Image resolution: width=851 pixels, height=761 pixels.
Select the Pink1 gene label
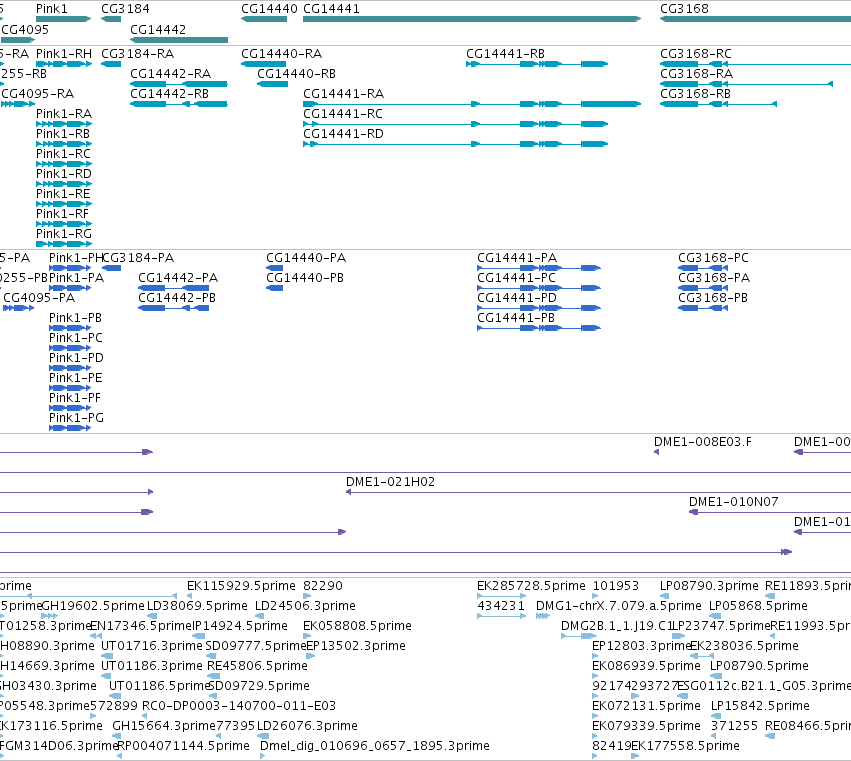[x=52, y=9]
